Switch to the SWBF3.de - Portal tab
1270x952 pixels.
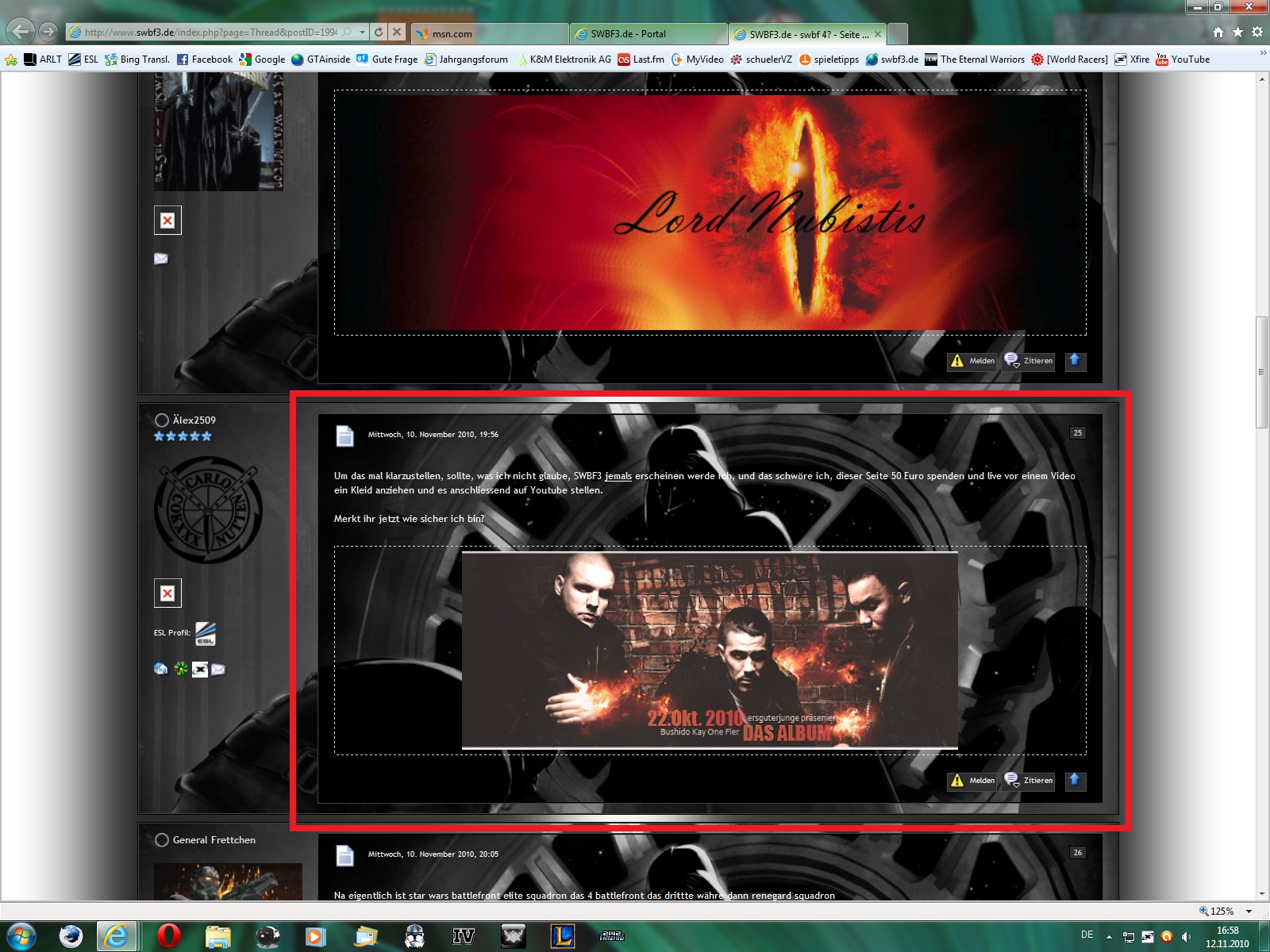click(648, 34)
